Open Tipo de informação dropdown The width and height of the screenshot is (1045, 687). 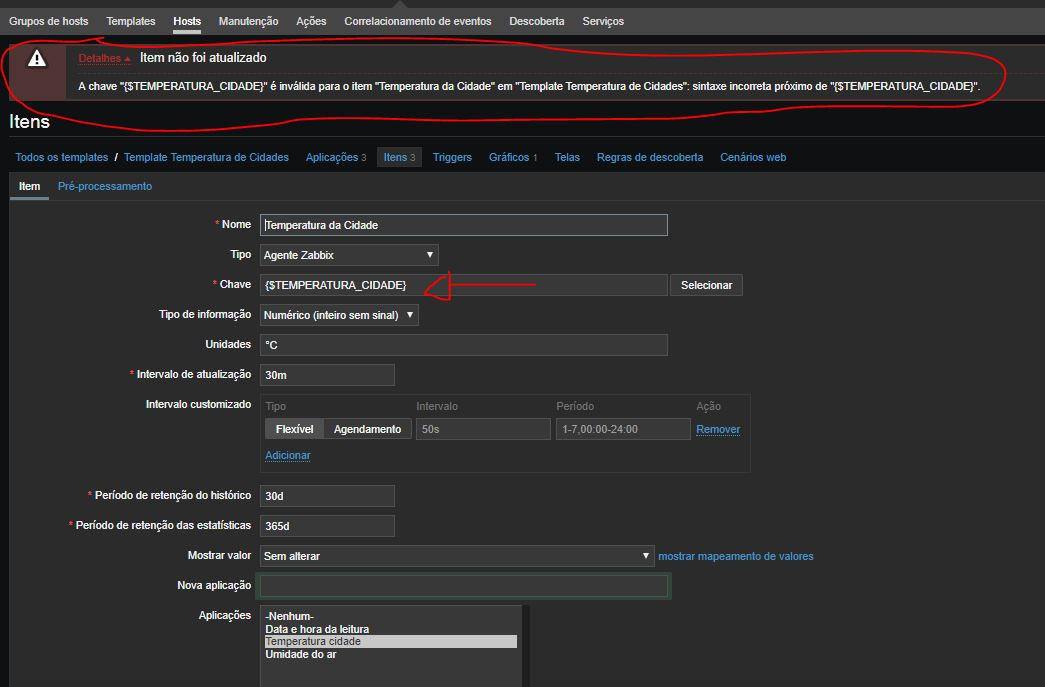click(339, 315)
